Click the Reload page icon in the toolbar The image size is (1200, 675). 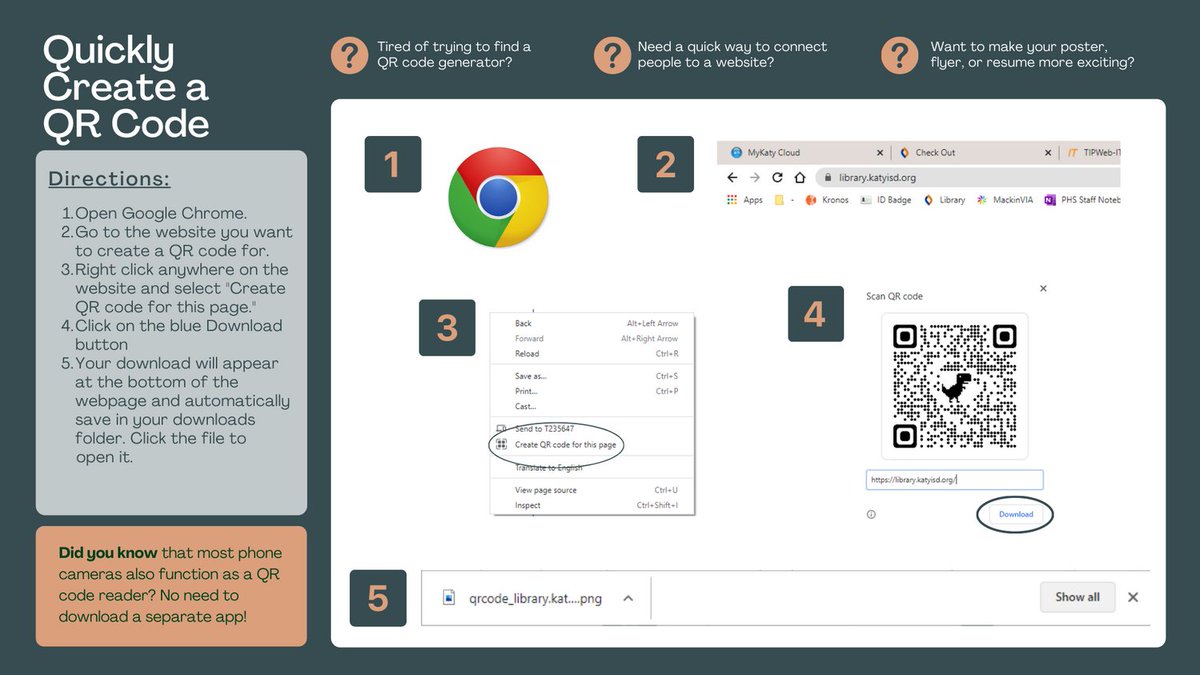pyautogui.click(x=777, y=177)
